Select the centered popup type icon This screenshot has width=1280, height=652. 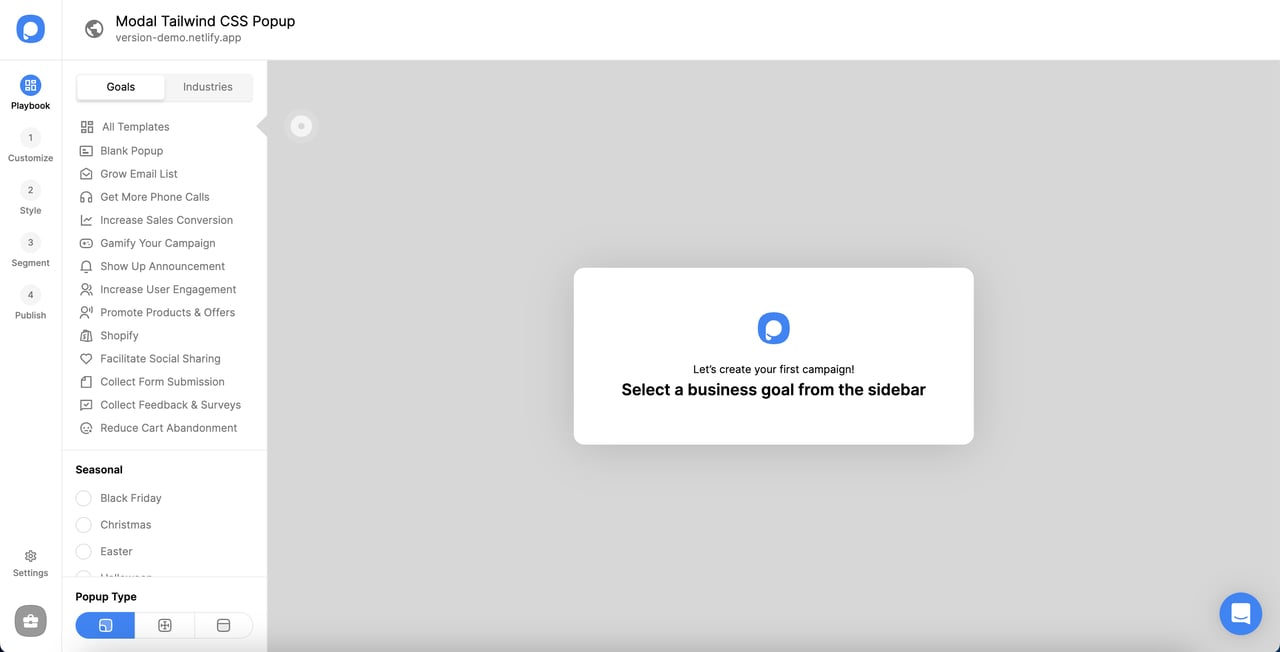click(165, 625)
